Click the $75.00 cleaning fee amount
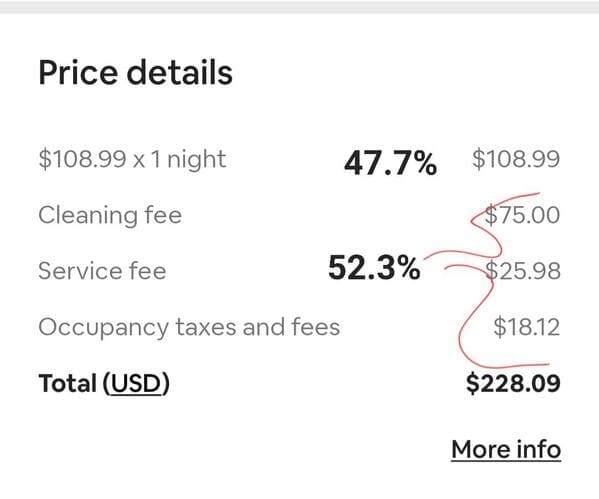The height and width of the screenshot is (499, 599). pos(522,215)
